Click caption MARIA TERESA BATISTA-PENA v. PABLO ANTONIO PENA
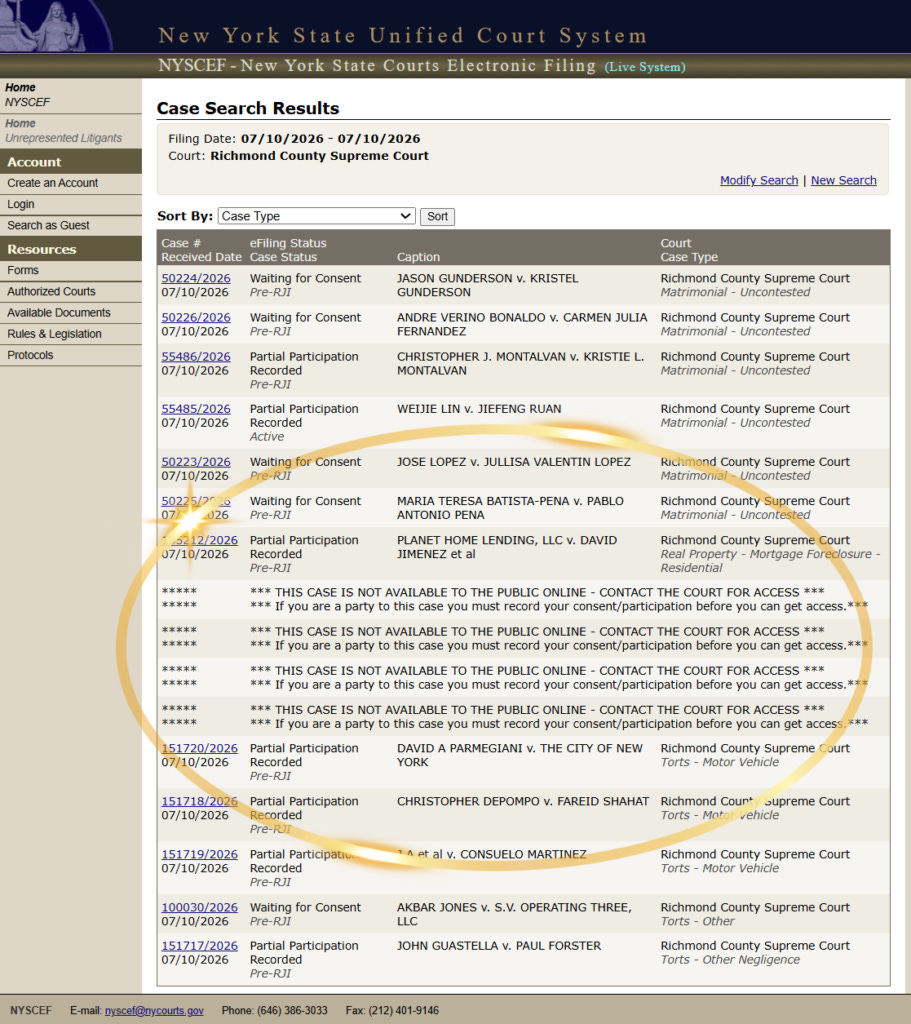Viewport: 911px width, 1024px height. [510, 508]
